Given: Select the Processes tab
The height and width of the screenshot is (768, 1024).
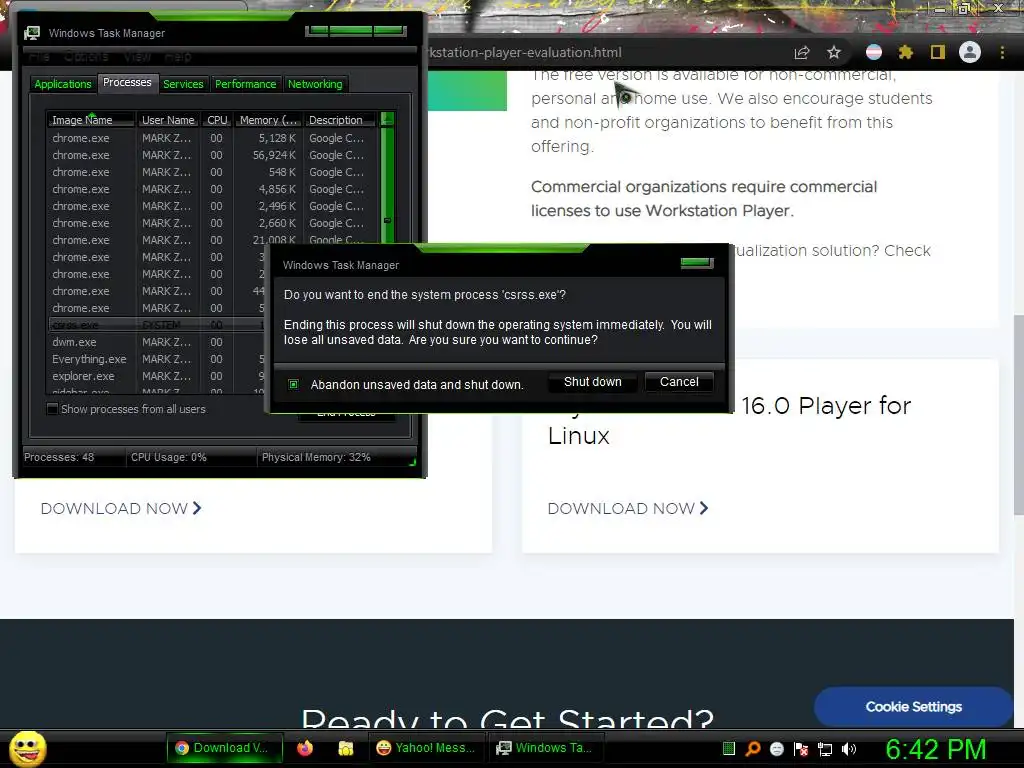Looking at the screenshot, I should coord(127,82).
